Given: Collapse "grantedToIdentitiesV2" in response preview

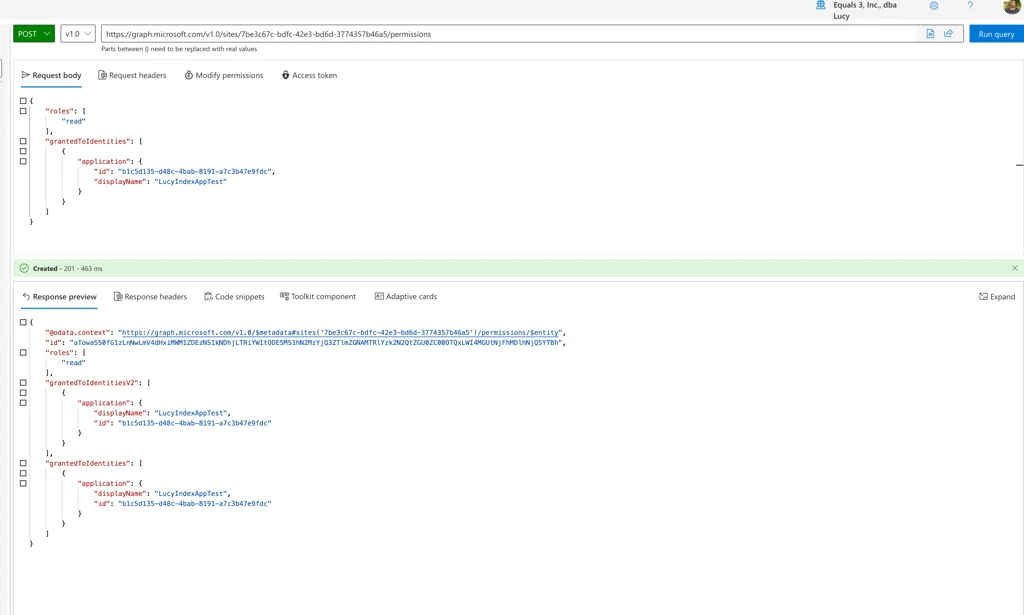Looking at the screenshot, I should pos(23,383).
